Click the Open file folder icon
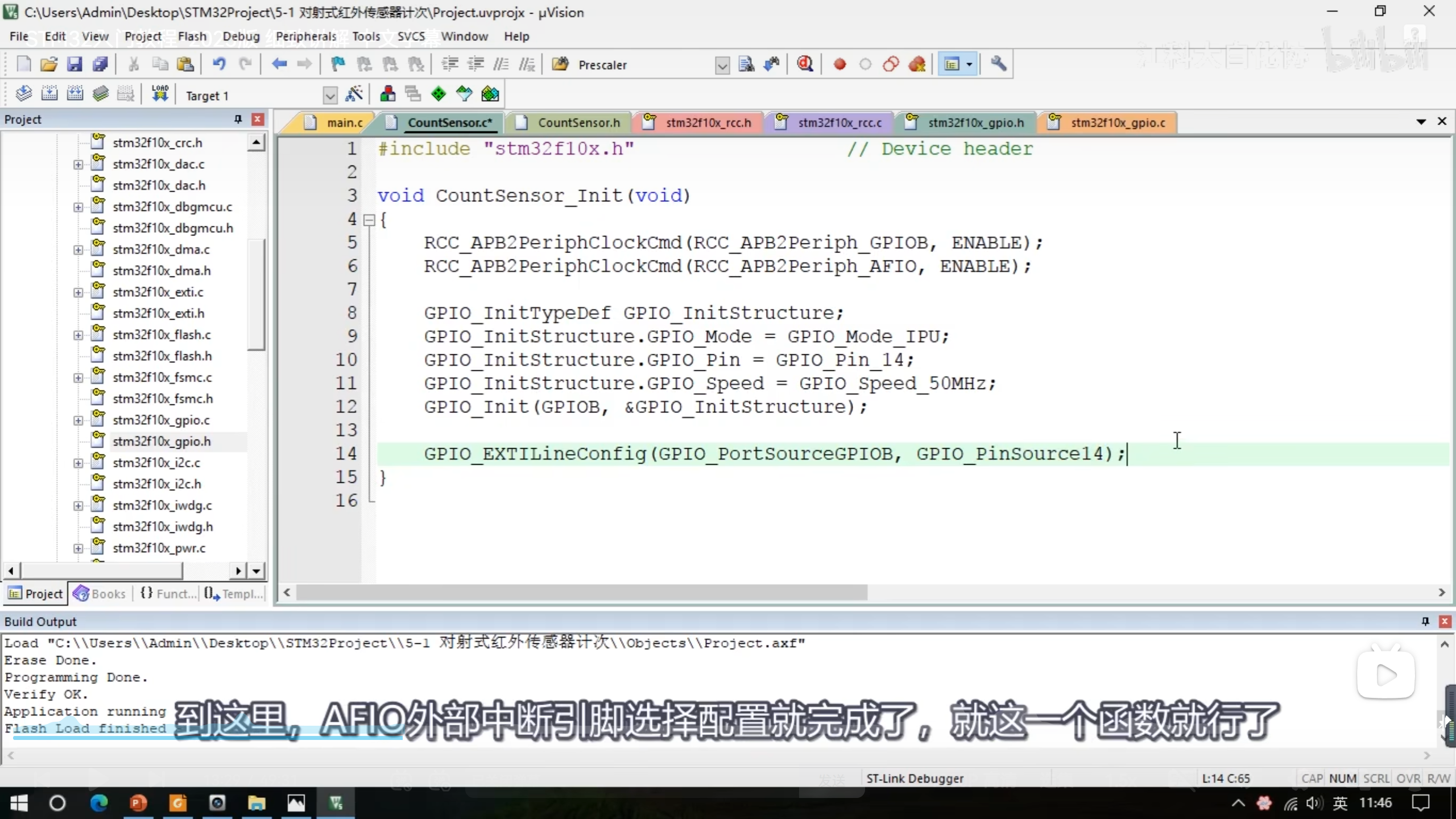The height and width of the screenshot is (819, 1456). (x=49, y=64)
